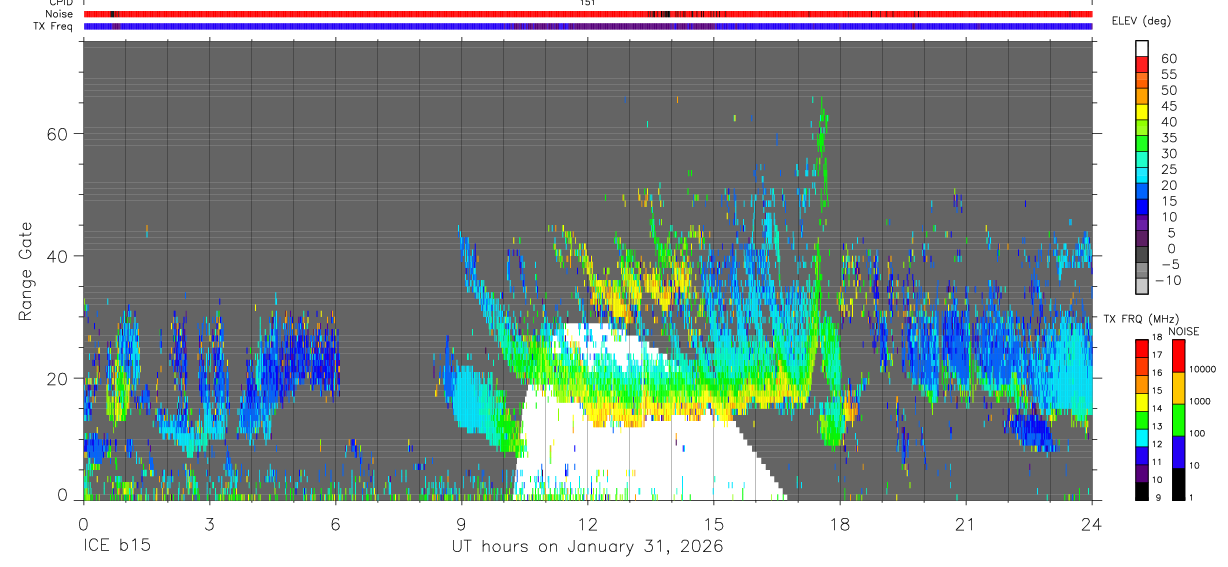Select the cyan ELEV swatch between 20 and 25
Screen dimensions: 1228x567
pos(1143,177)
